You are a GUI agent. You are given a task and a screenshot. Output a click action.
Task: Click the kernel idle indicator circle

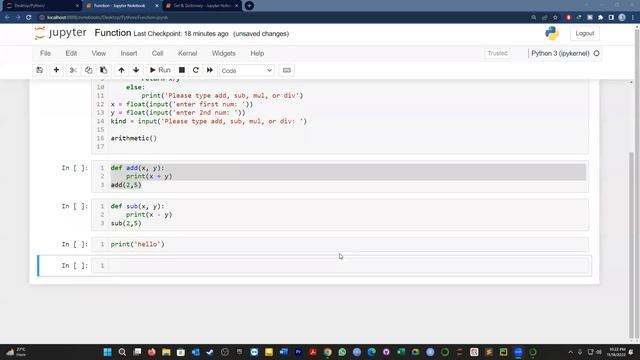[596, 53]
